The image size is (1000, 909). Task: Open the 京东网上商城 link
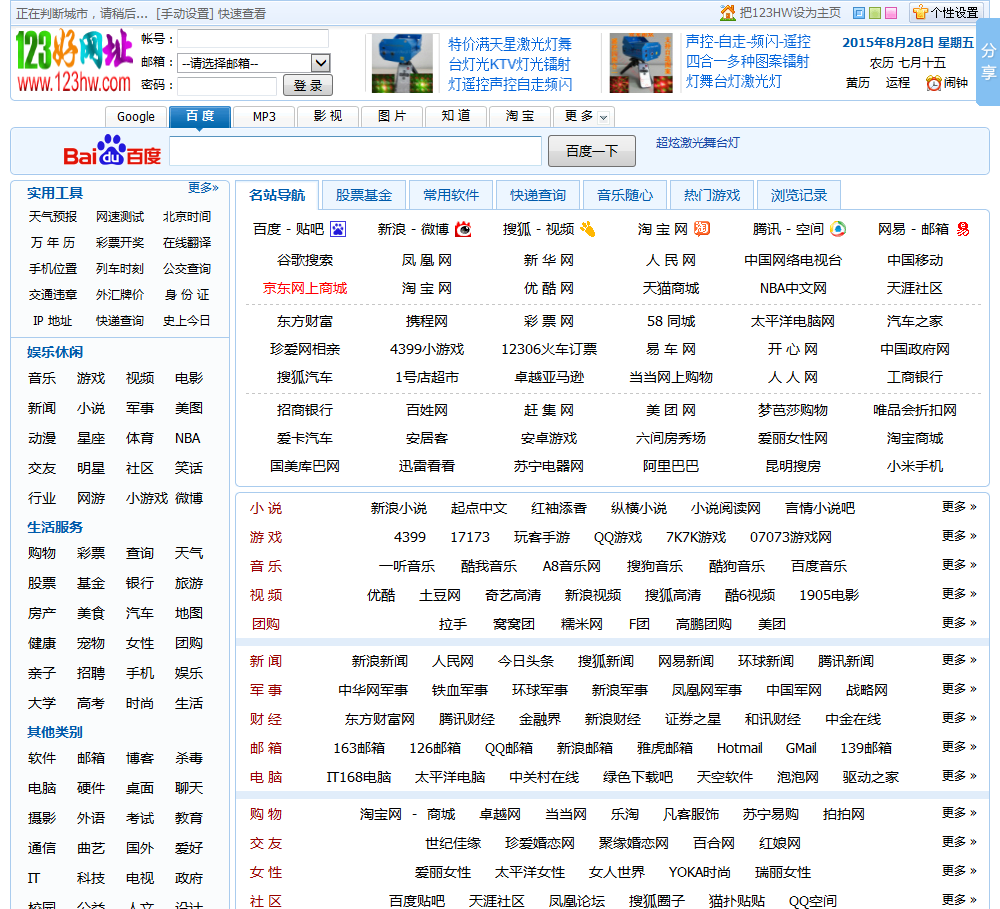(x=305, y=288)
